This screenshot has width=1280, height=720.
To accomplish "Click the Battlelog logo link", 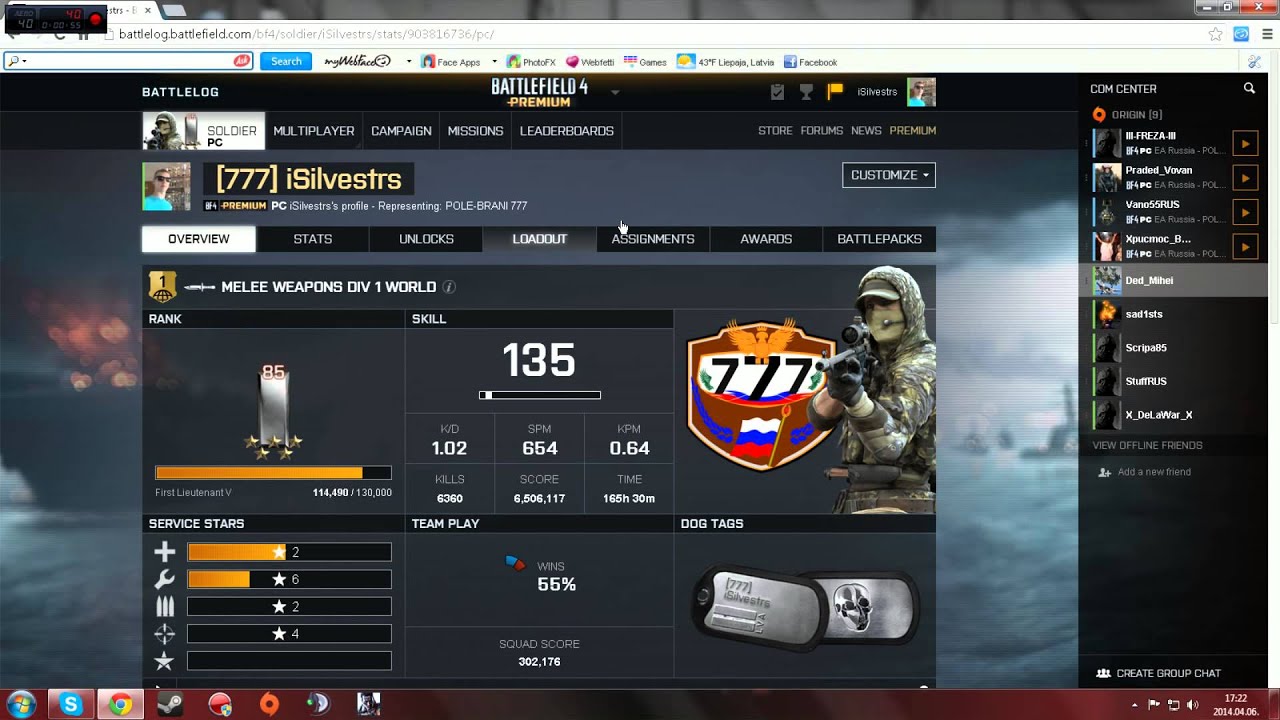I will tap(180, 92).
